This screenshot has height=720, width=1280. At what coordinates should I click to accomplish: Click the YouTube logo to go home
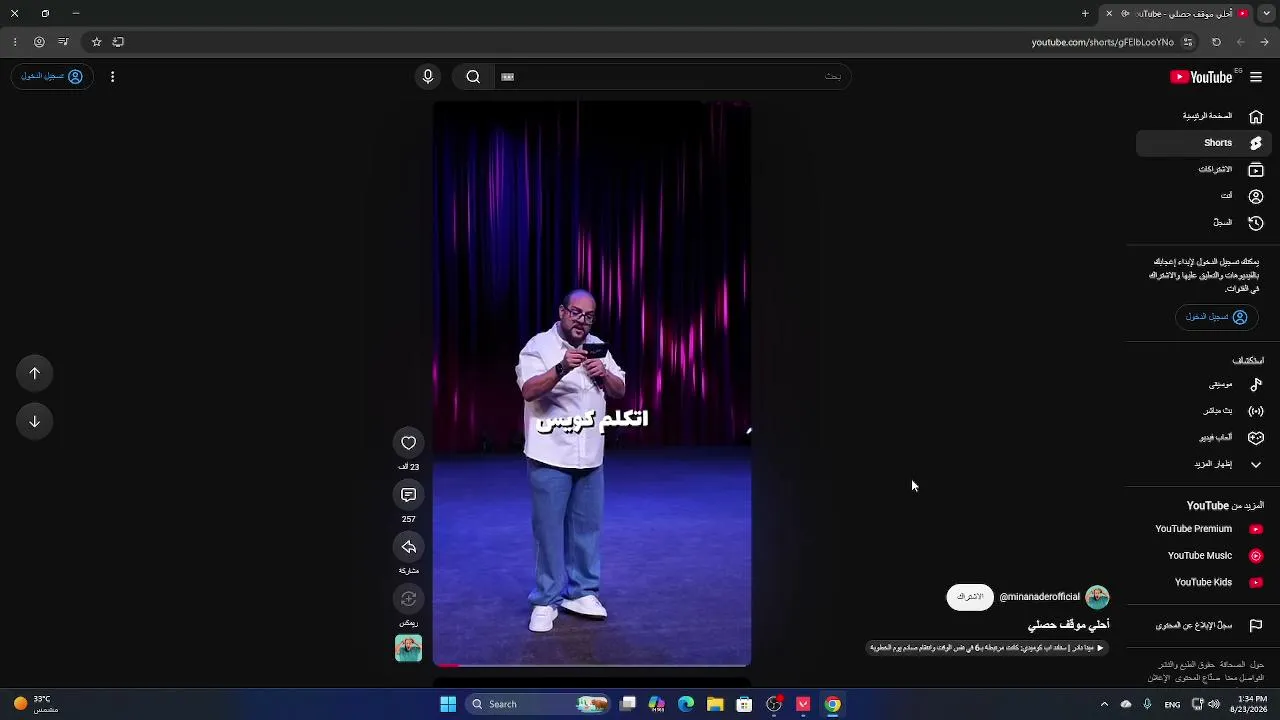(1201, 77)
